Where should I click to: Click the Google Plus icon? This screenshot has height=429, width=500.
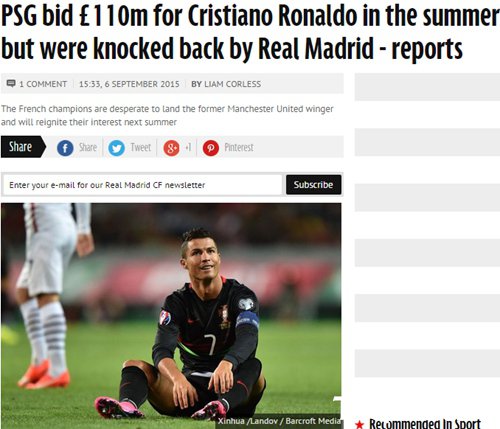tap(171, 148)
